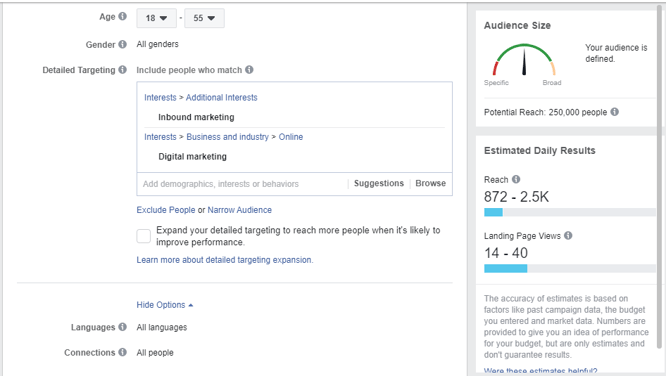
Task: Open the info icon next to Connections
Action: [x=122, y=352]
